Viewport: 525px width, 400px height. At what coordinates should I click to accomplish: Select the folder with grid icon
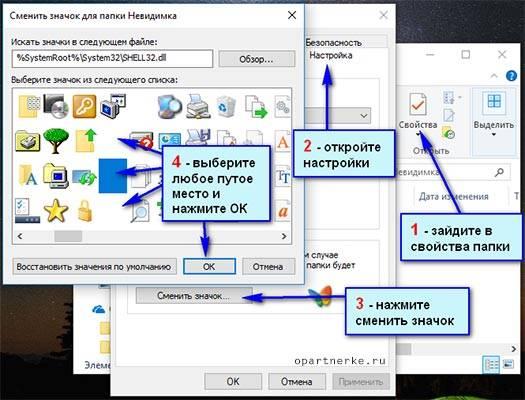(x=29, y=106)
